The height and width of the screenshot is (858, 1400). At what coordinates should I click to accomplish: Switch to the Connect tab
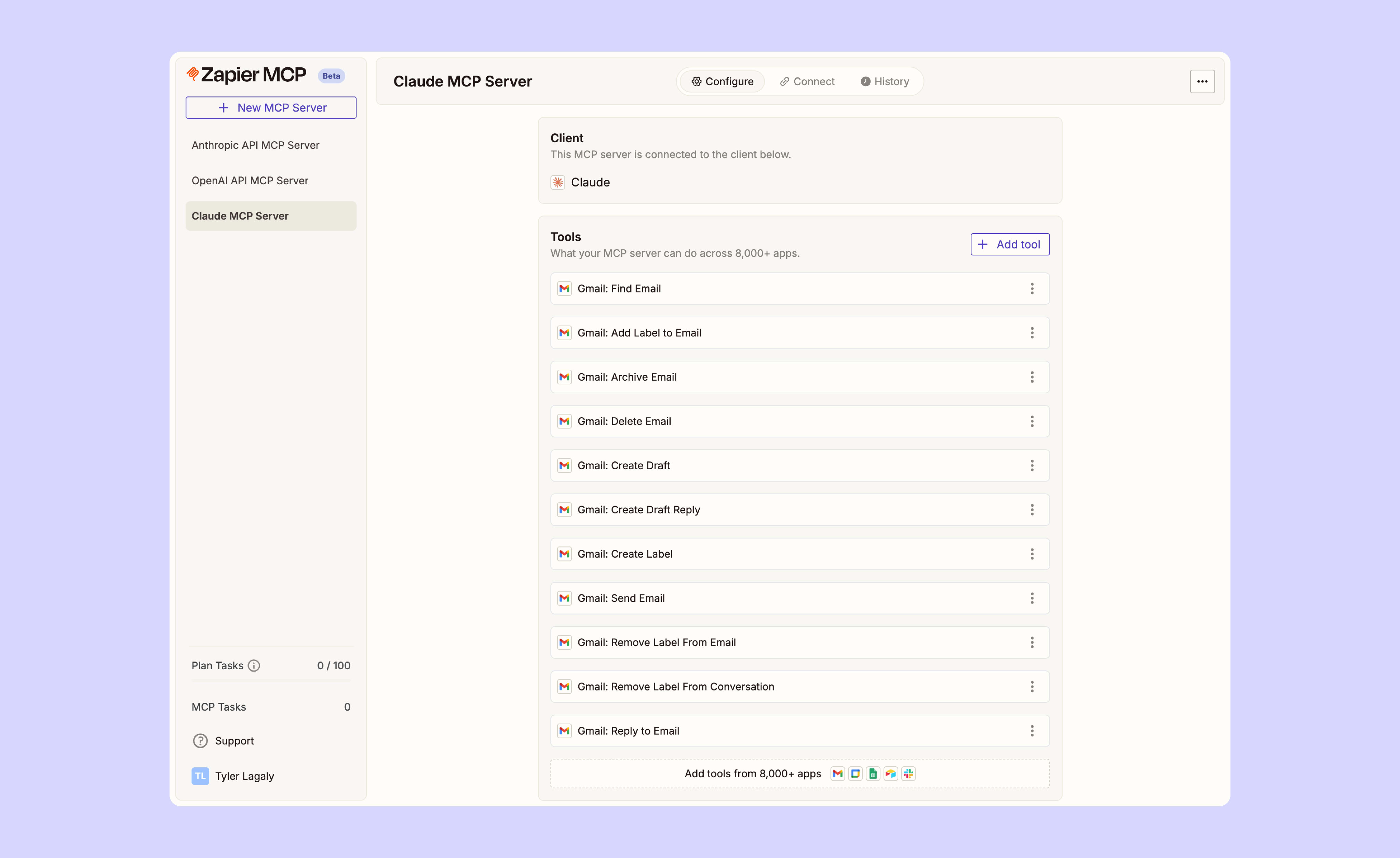point(807,81)
